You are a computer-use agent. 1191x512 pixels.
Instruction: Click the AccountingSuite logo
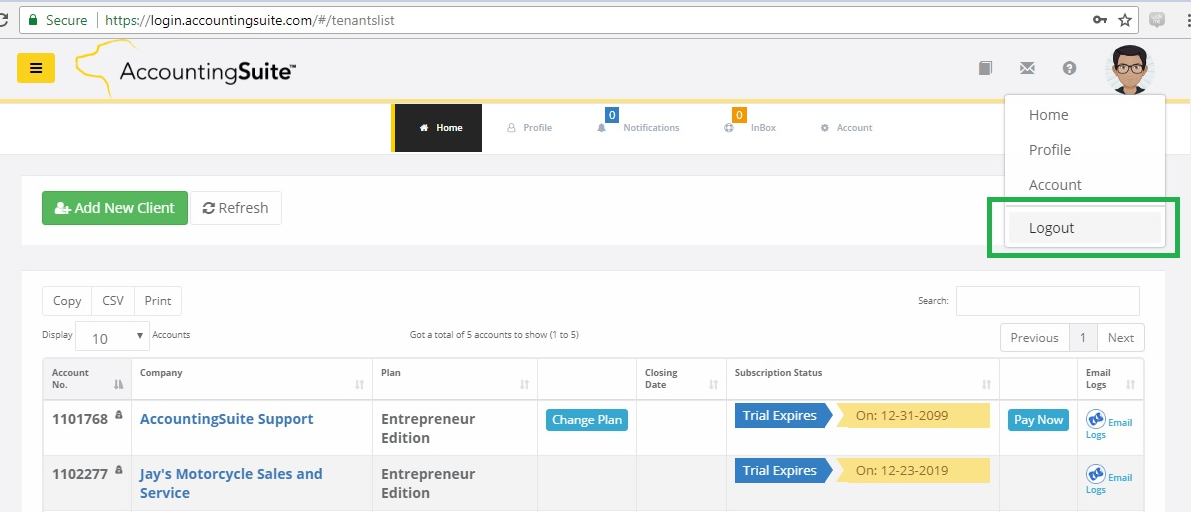[185, 70]
